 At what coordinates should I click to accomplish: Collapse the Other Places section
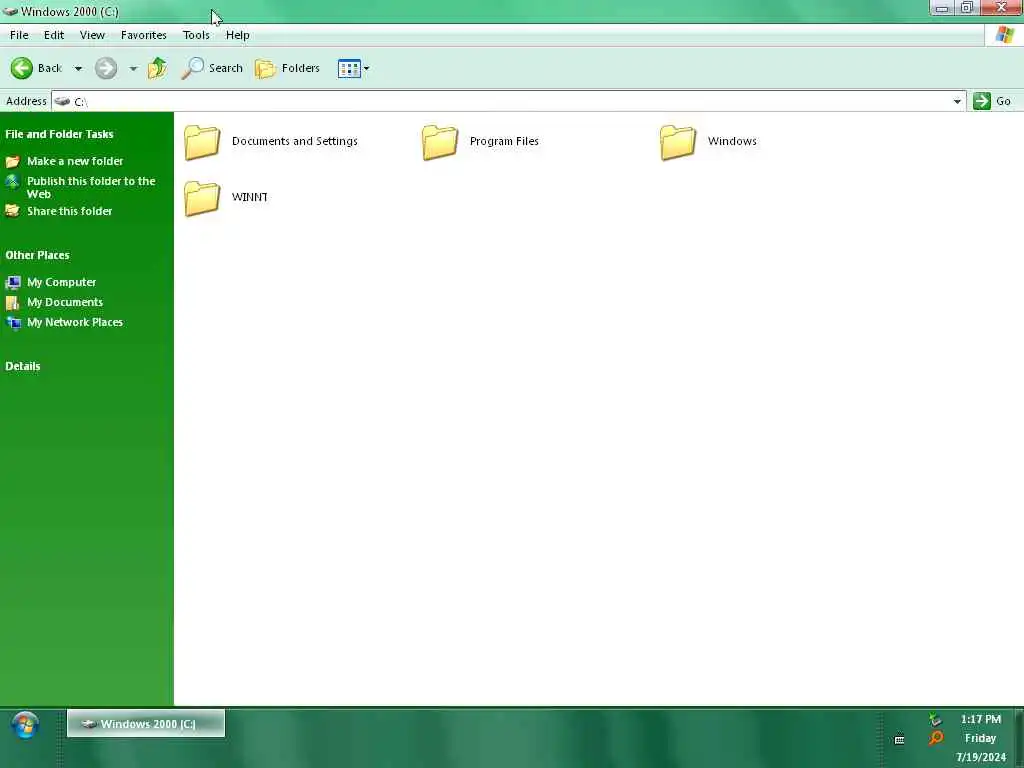[x=37, y=255]
